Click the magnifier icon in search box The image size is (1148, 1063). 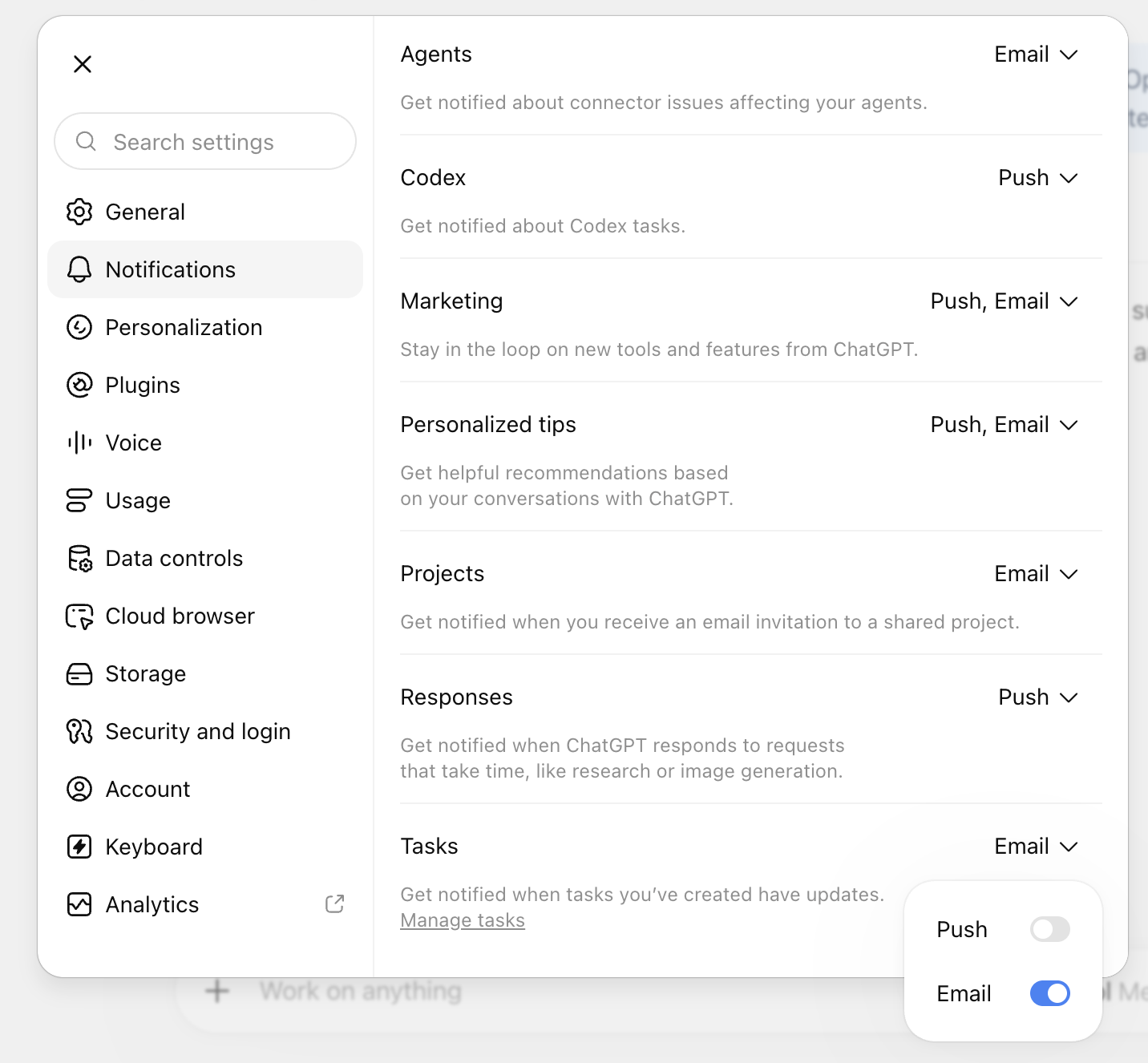(x=86, y=142)
